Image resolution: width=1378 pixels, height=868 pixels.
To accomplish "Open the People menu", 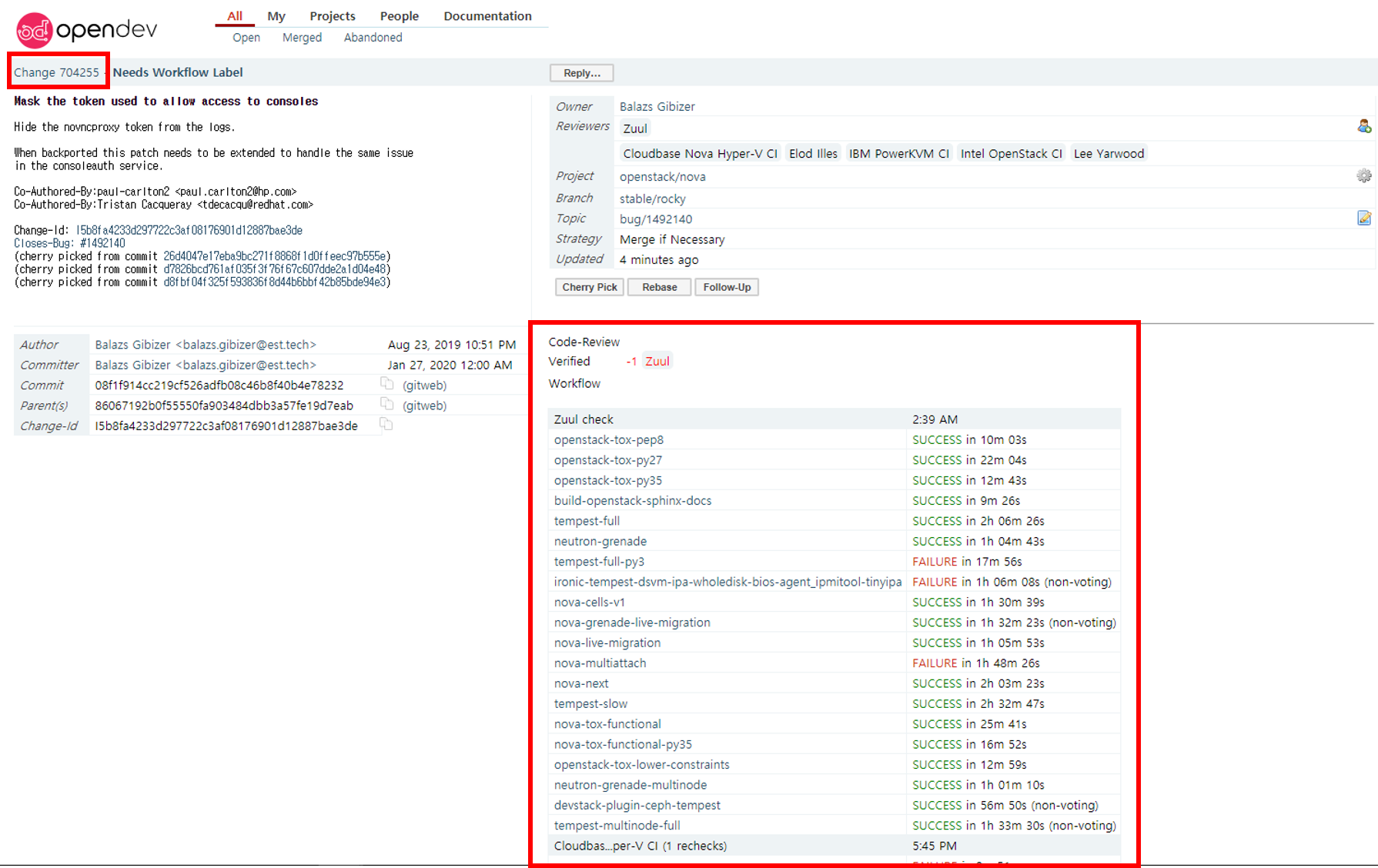I will pos(400,16).
